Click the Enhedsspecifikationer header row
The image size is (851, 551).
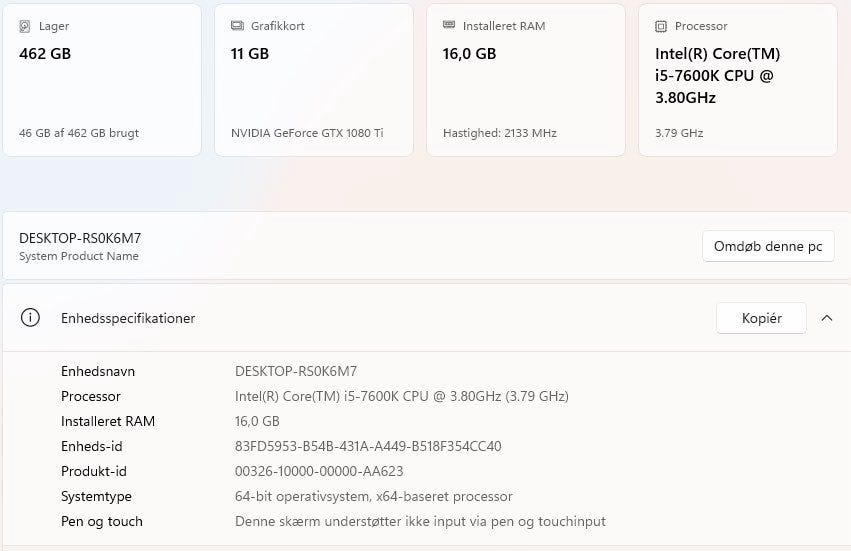point(427,318)
